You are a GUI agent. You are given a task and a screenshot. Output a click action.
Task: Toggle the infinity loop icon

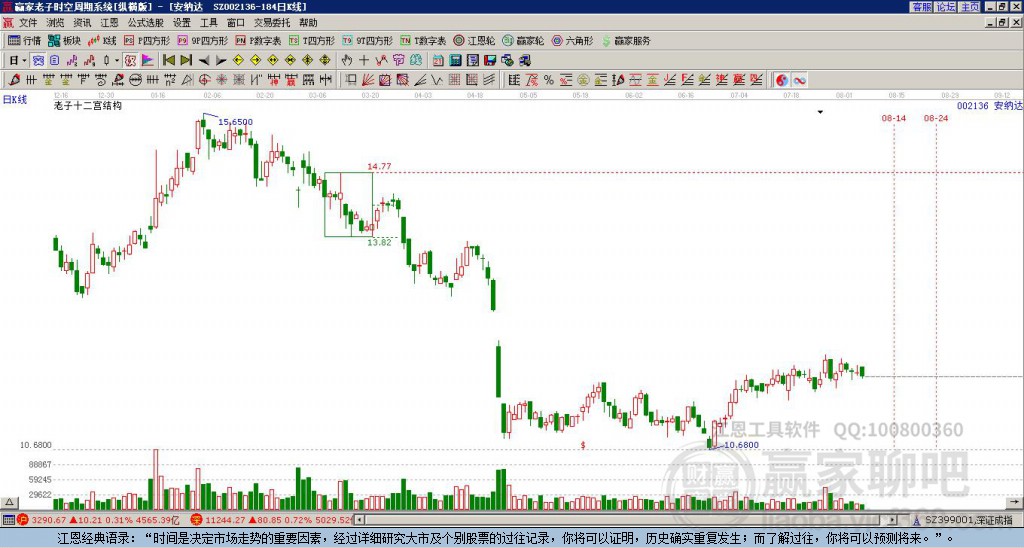click(x=799, y=80)
